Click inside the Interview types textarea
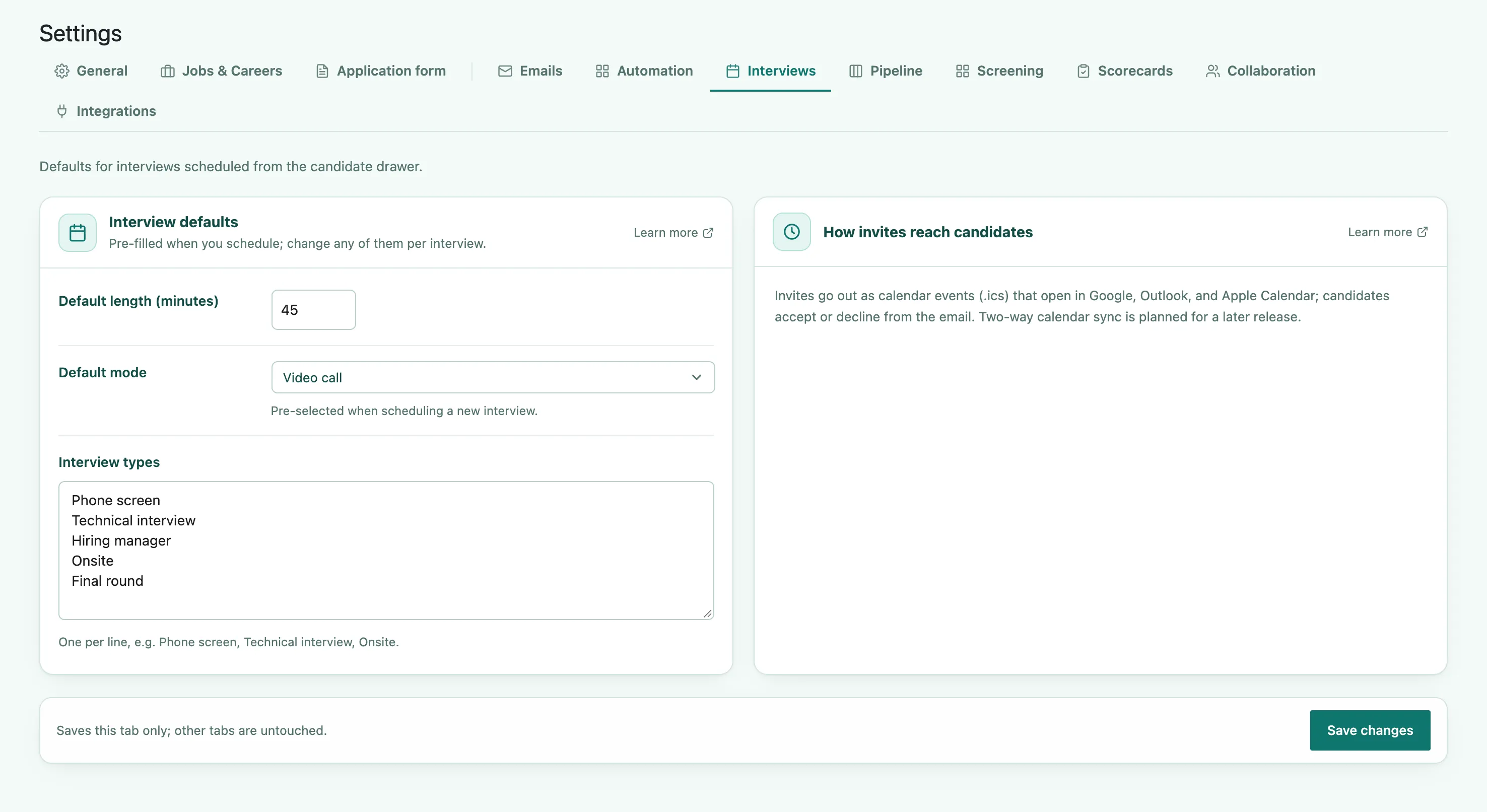 tap(386, 551)
